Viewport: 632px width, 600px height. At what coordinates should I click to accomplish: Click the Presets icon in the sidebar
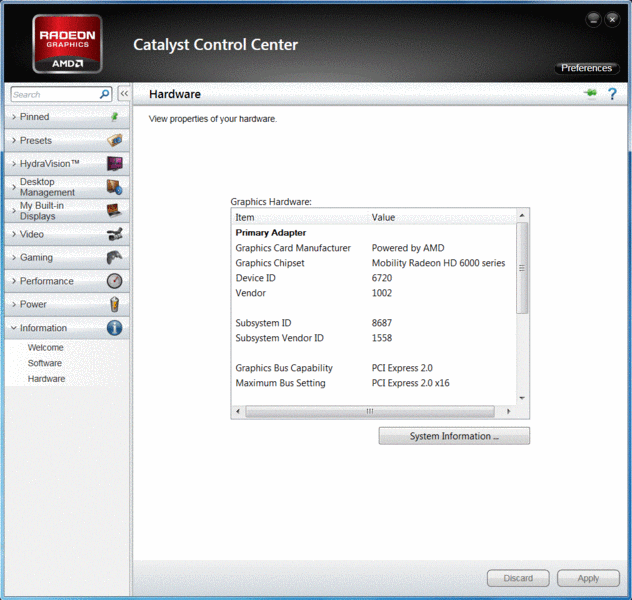pos(115,140)
